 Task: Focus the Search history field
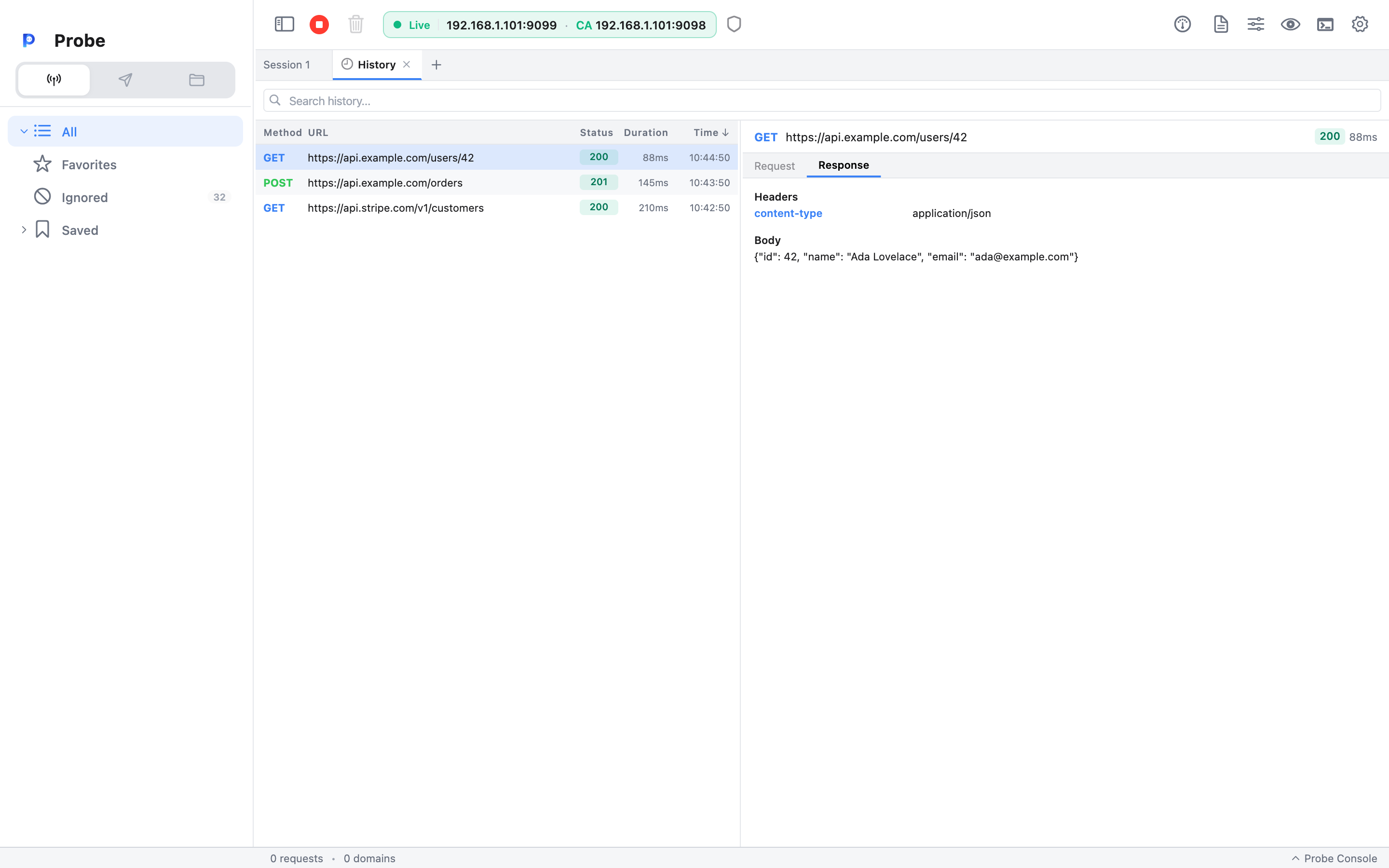(822, 100)
